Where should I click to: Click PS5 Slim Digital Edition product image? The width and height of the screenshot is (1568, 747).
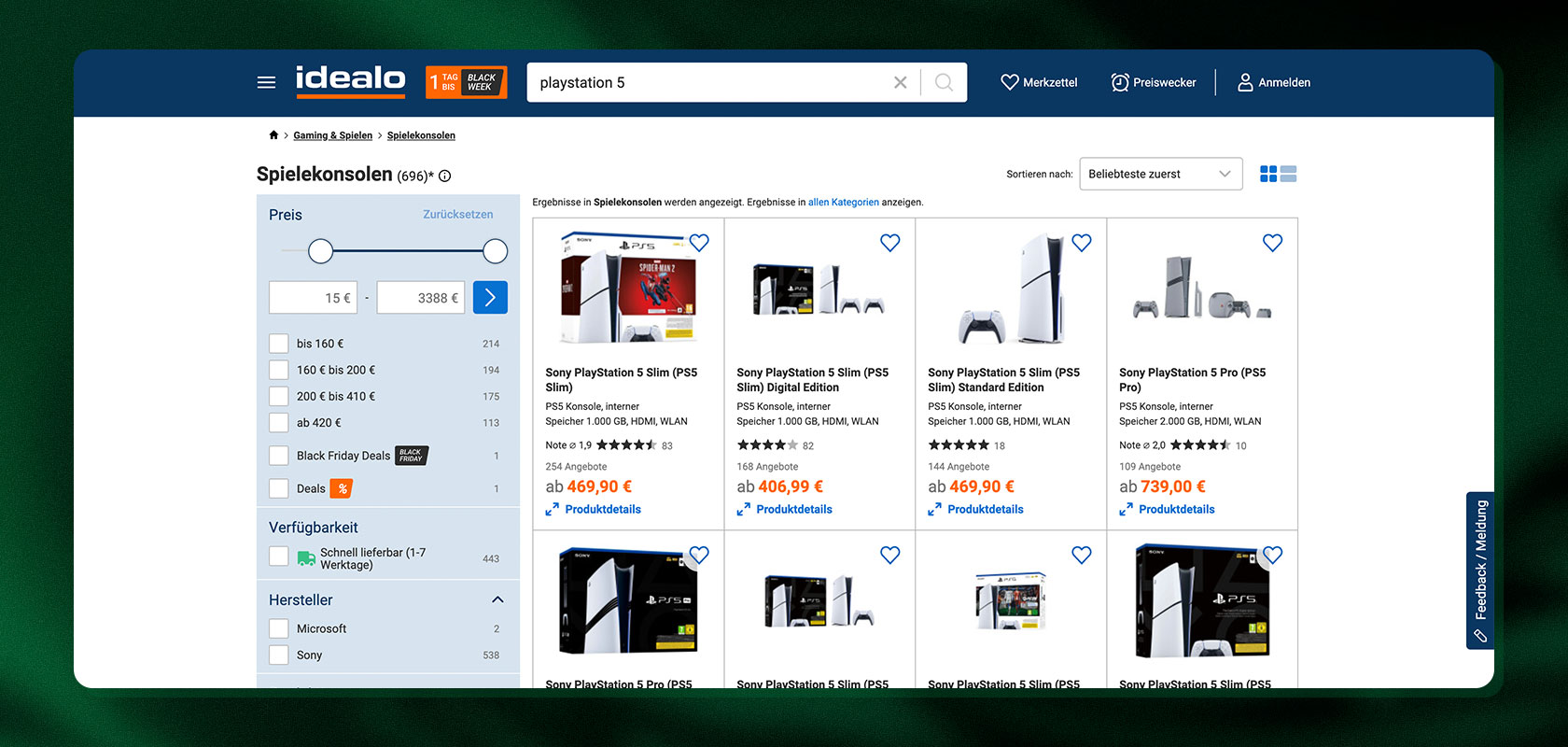point(819,289)
